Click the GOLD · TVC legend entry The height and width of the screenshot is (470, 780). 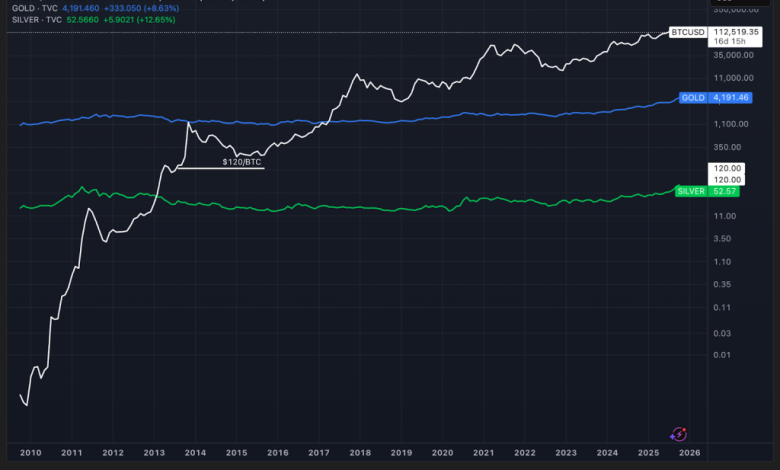[29, 6]
